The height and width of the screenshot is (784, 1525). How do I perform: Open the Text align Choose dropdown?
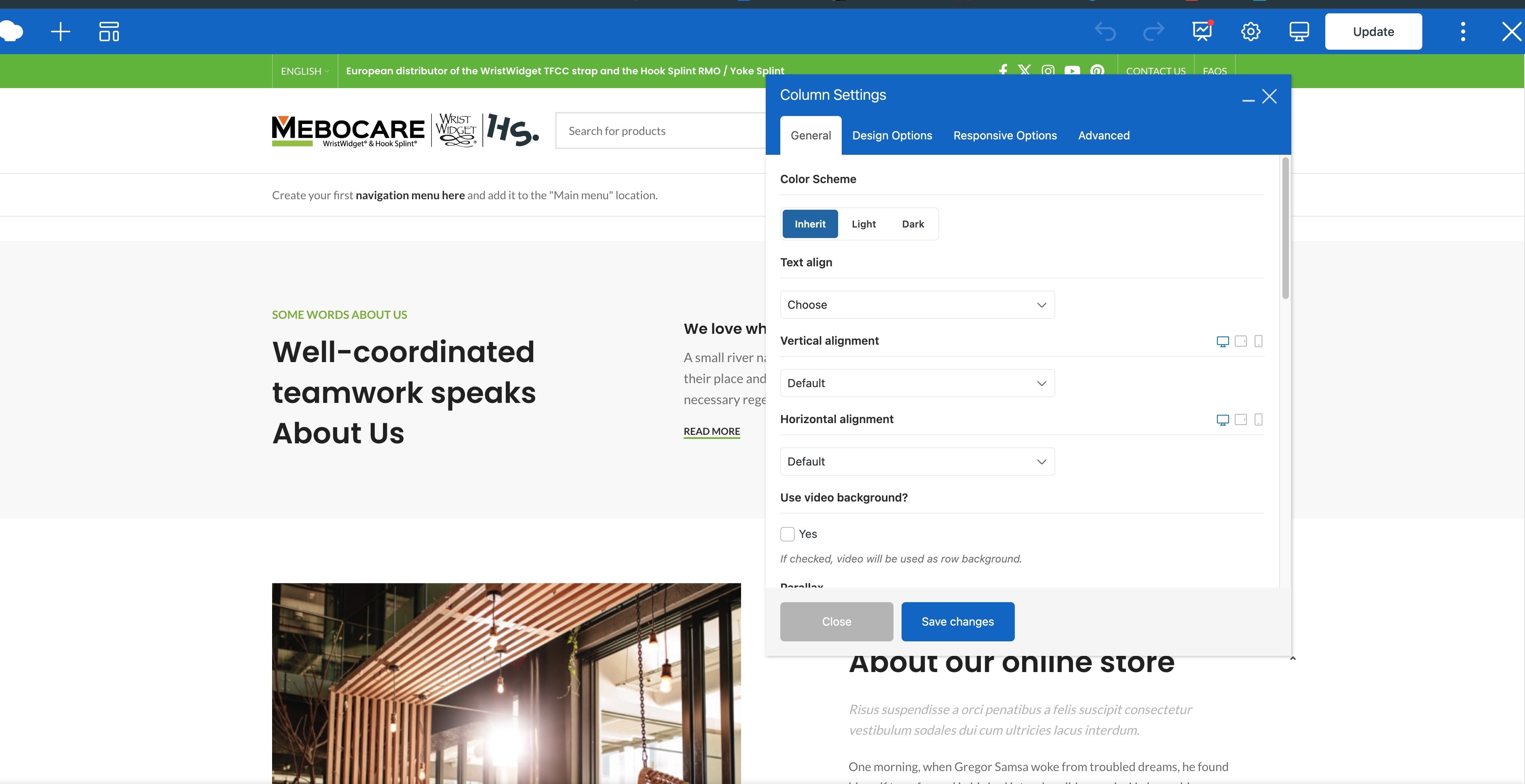(917, 305)
